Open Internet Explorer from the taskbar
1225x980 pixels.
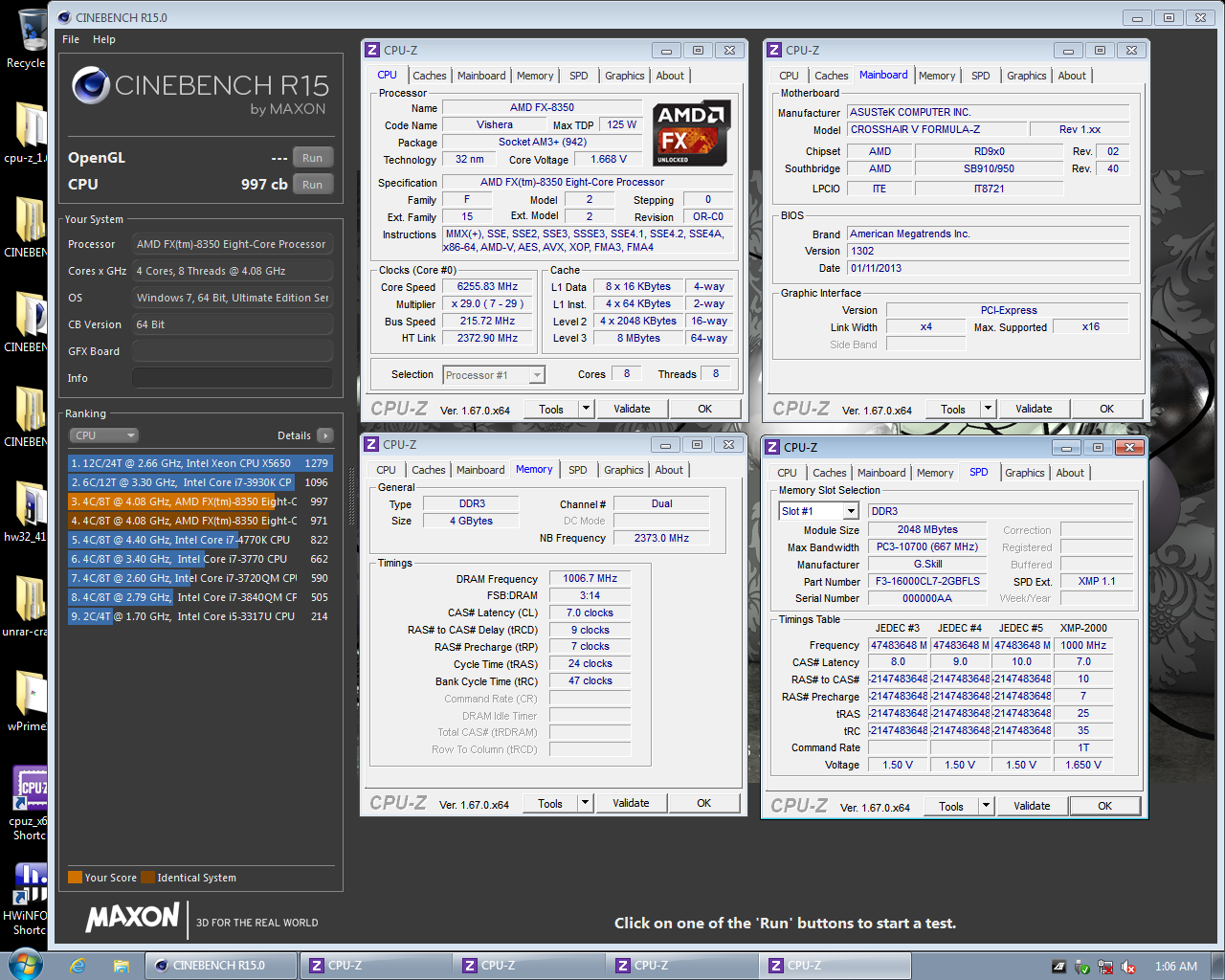78,966
